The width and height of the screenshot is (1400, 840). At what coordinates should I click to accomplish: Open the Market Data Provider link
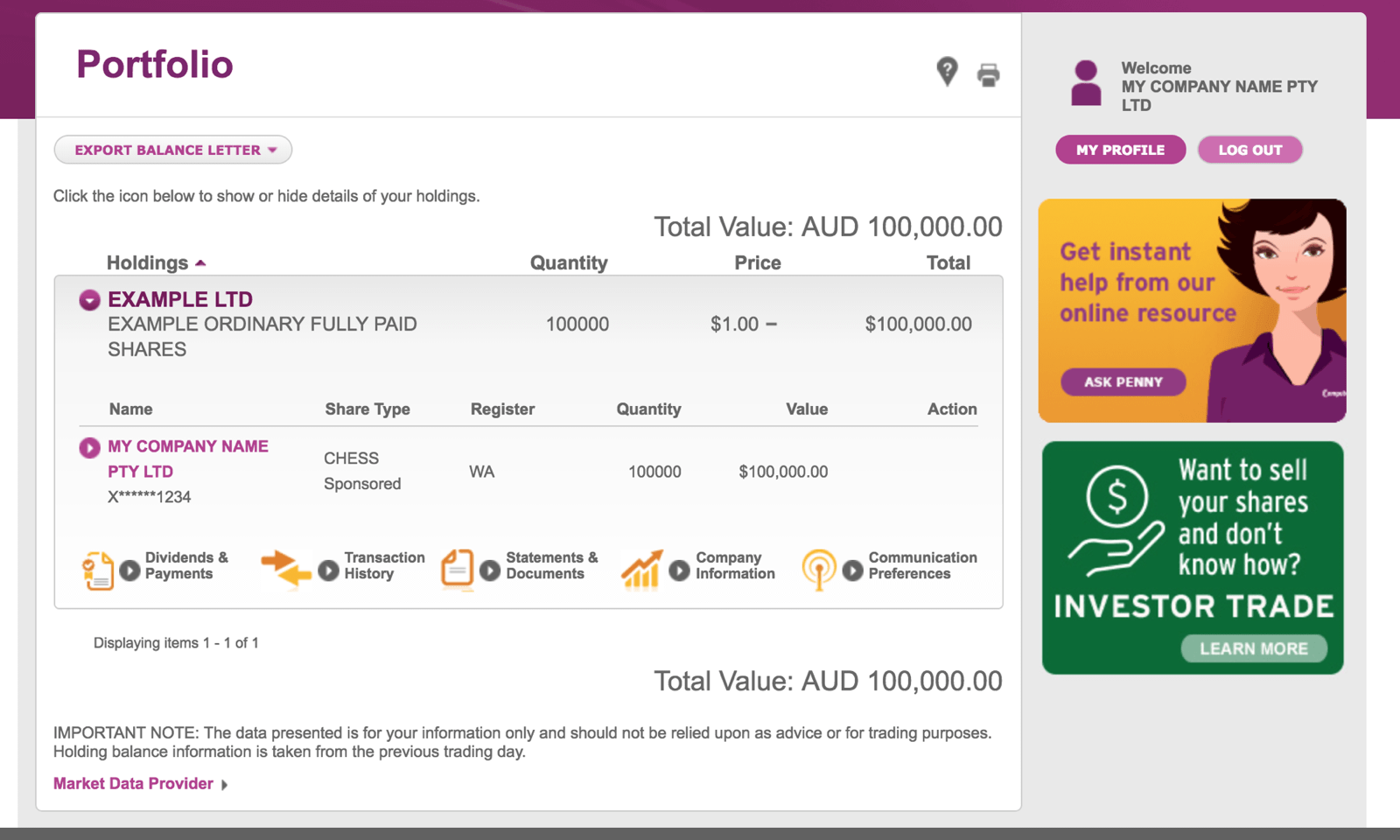(x=133, y=784)
